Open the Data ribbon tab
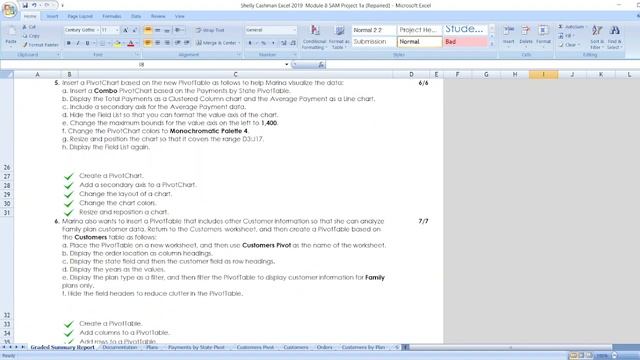This screenshot has width=640, height=360. [136, 16]
